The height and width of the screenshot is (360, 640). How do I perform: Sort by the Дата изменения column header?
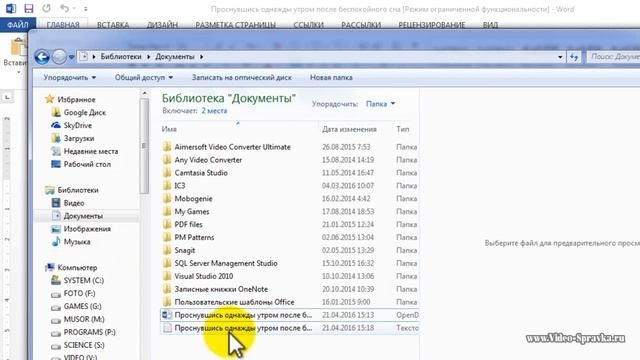click(349, 129)
